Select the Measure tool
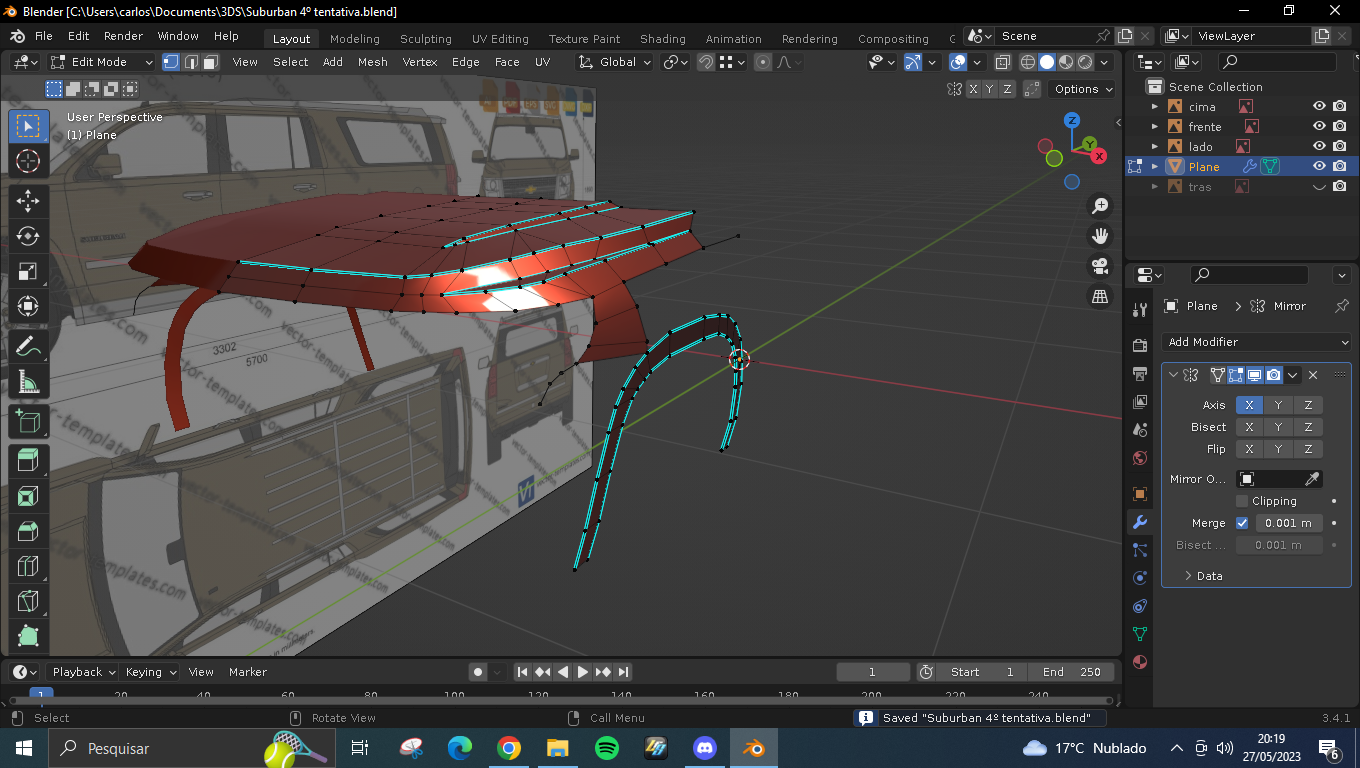The height and width of the screenshot is (768, 1360). click(x=28, y=382)
